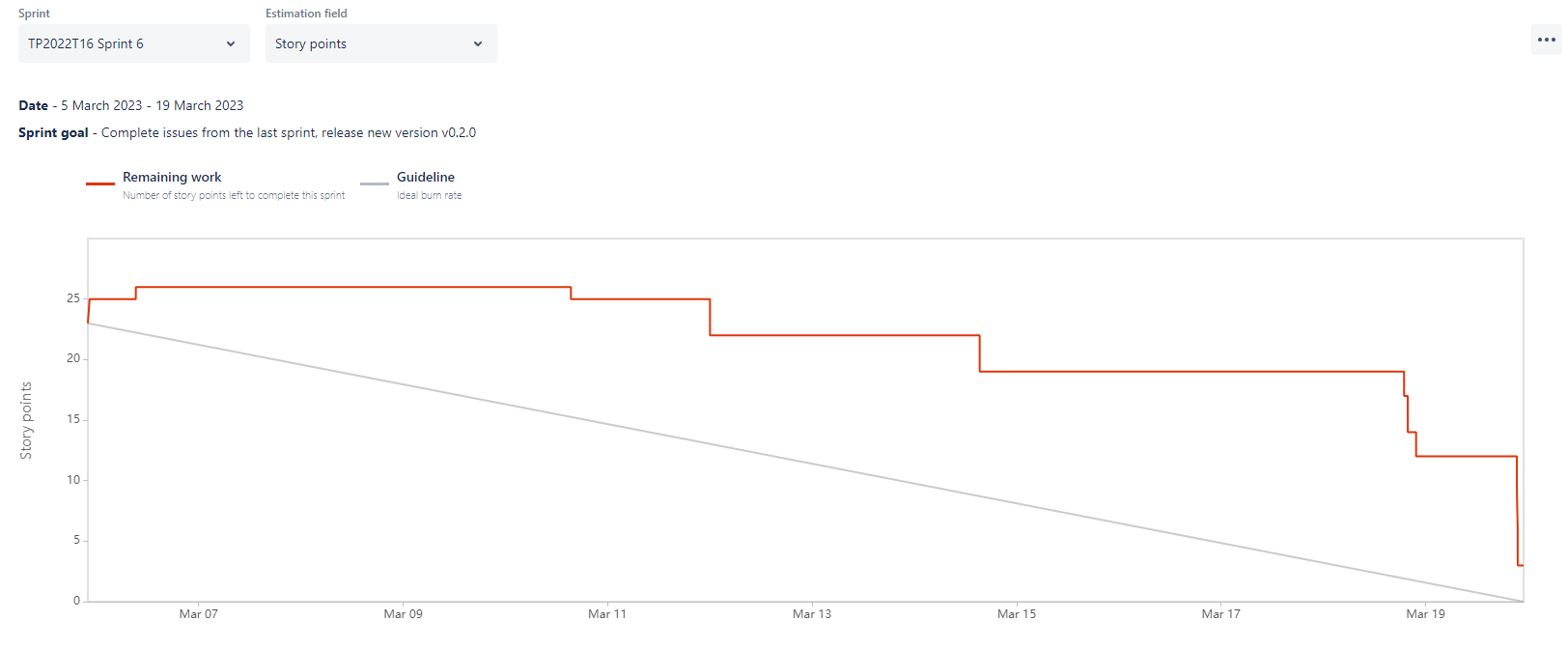Screen dimensions: 1568x649
Task: Click the sprint goal description text
Action: (288, 132)
